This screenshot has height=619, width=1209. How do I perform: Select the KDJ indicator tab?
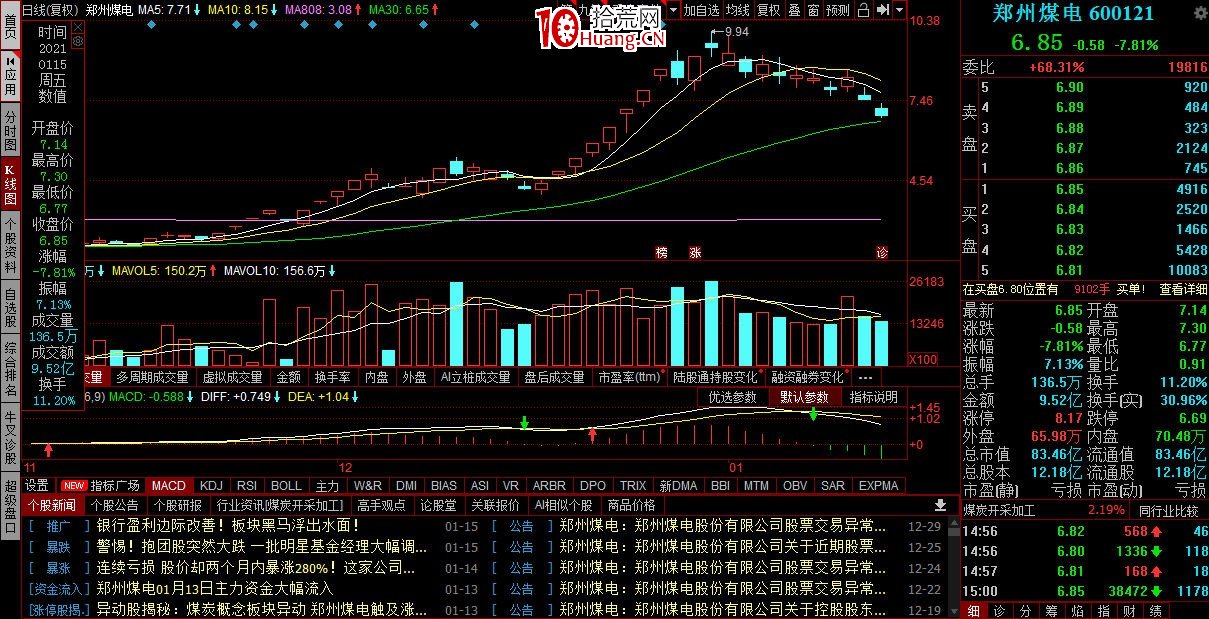211,485
